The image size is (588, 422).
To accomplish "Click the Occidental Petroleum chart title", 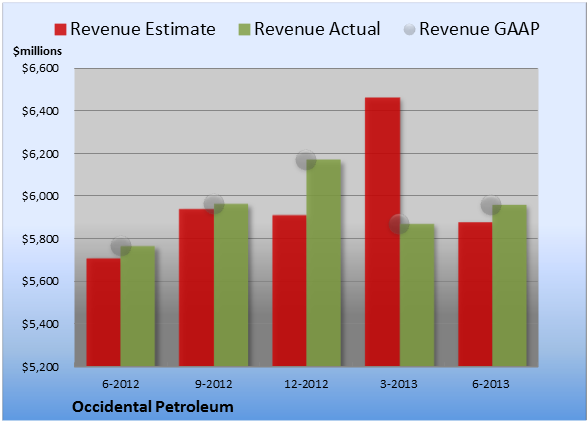I will 153,407.
